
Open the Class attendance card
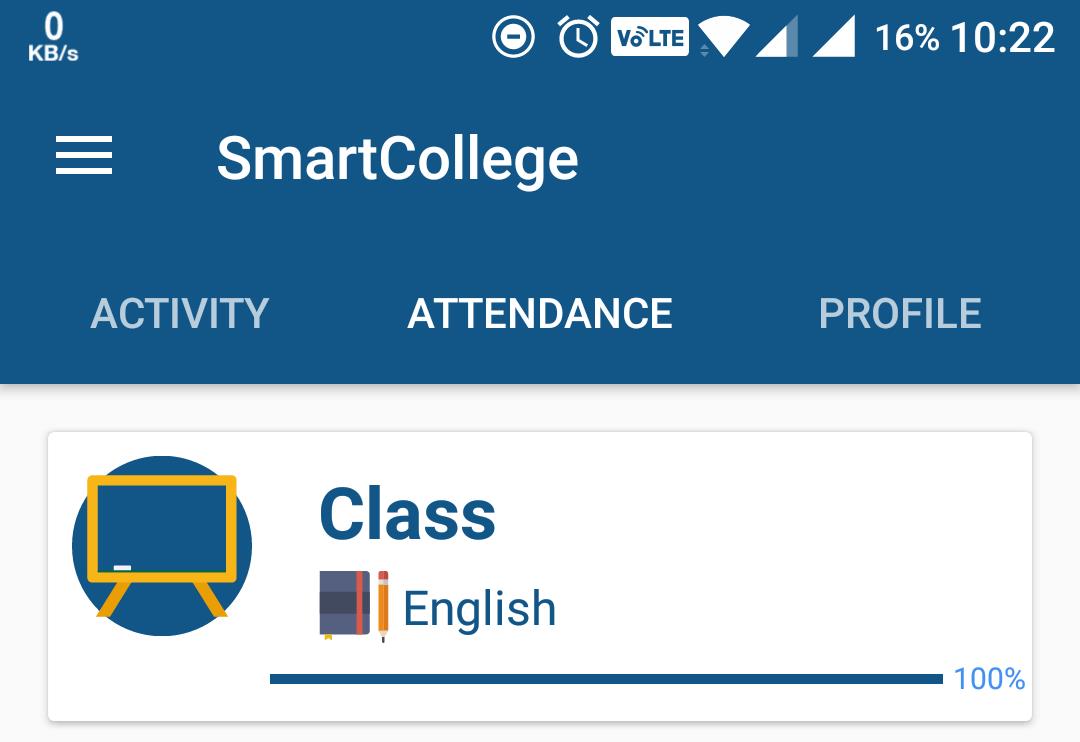tap(540, 577)
